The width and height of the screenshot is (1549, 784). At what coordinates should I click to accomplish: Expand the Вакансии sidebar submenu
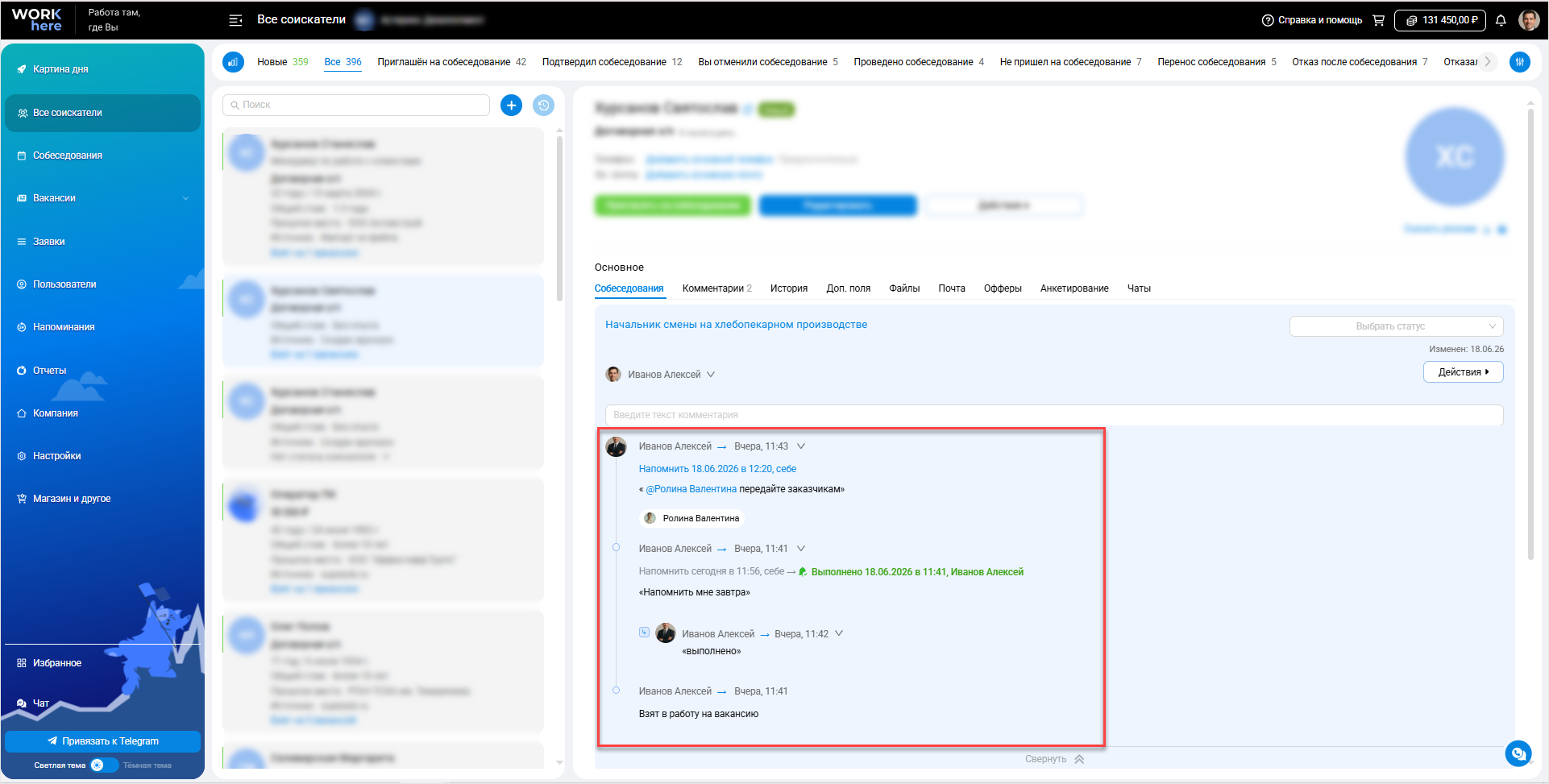[x=186, y=198]
